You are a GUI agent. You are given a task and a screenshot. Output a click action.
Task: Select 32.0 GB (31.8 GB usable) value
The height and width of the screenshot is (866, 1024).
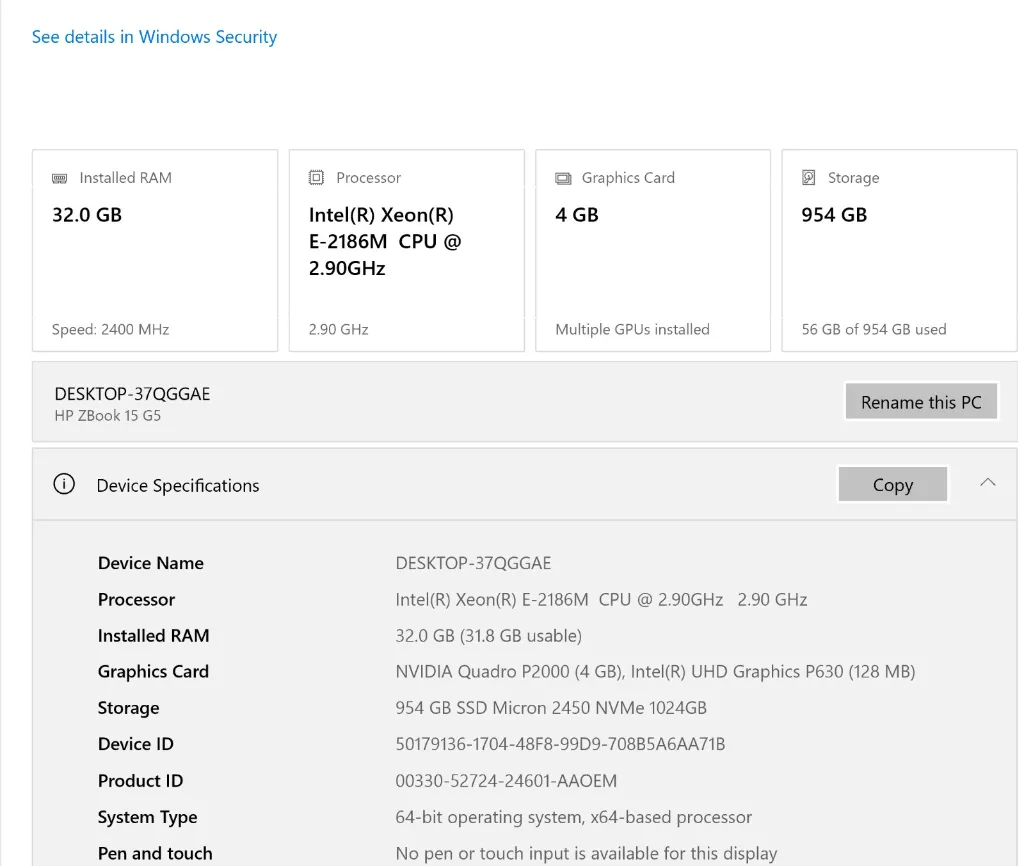[x=488, y=635]
